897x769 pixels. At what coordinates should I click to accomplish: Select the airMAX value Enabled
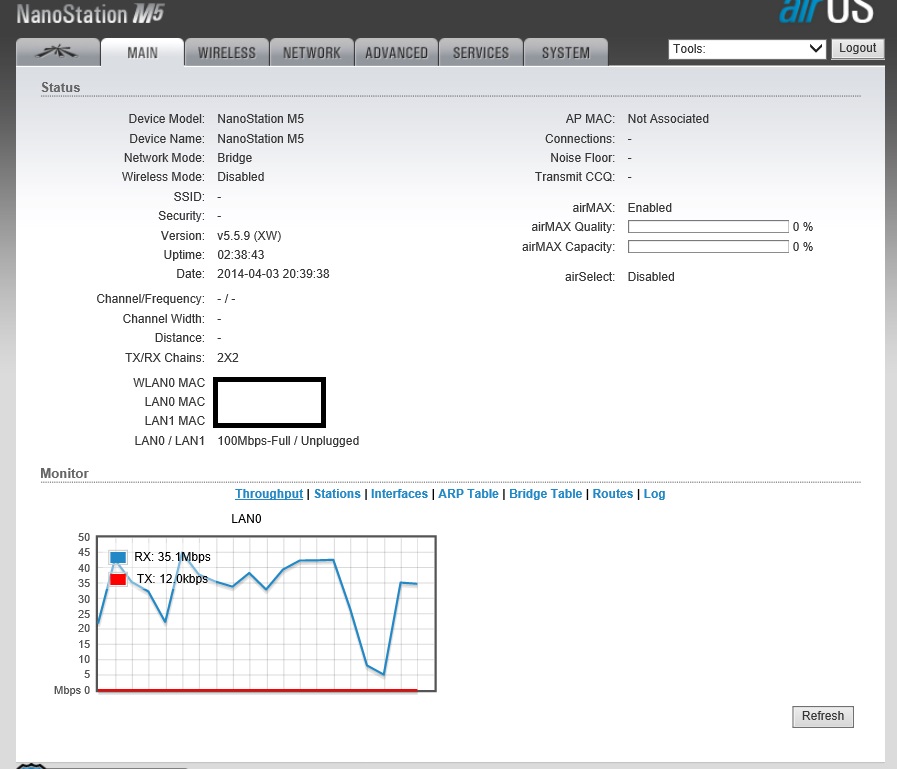(x=650, y=208)
